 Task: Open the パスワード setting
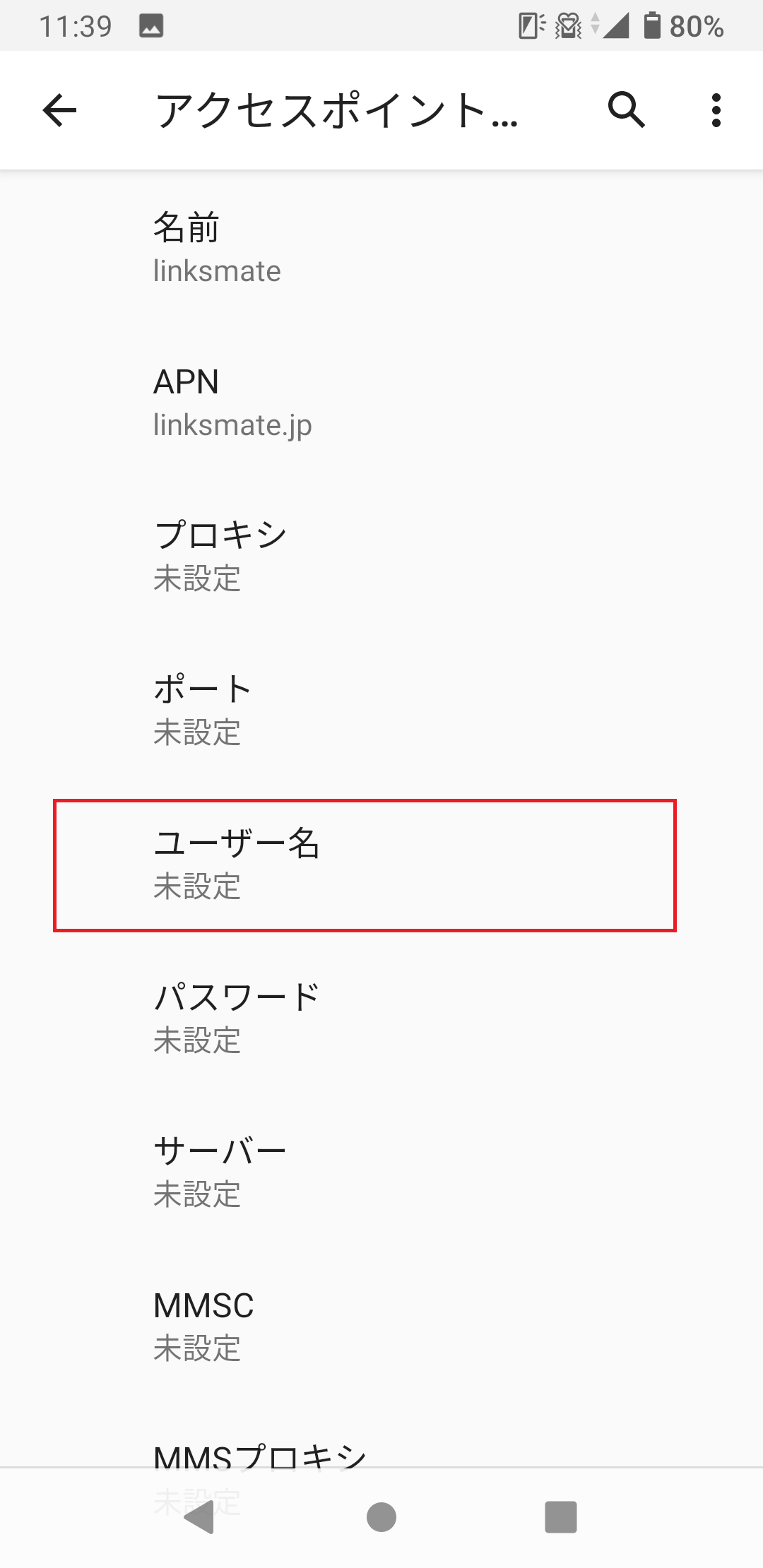coord(381,1018)
